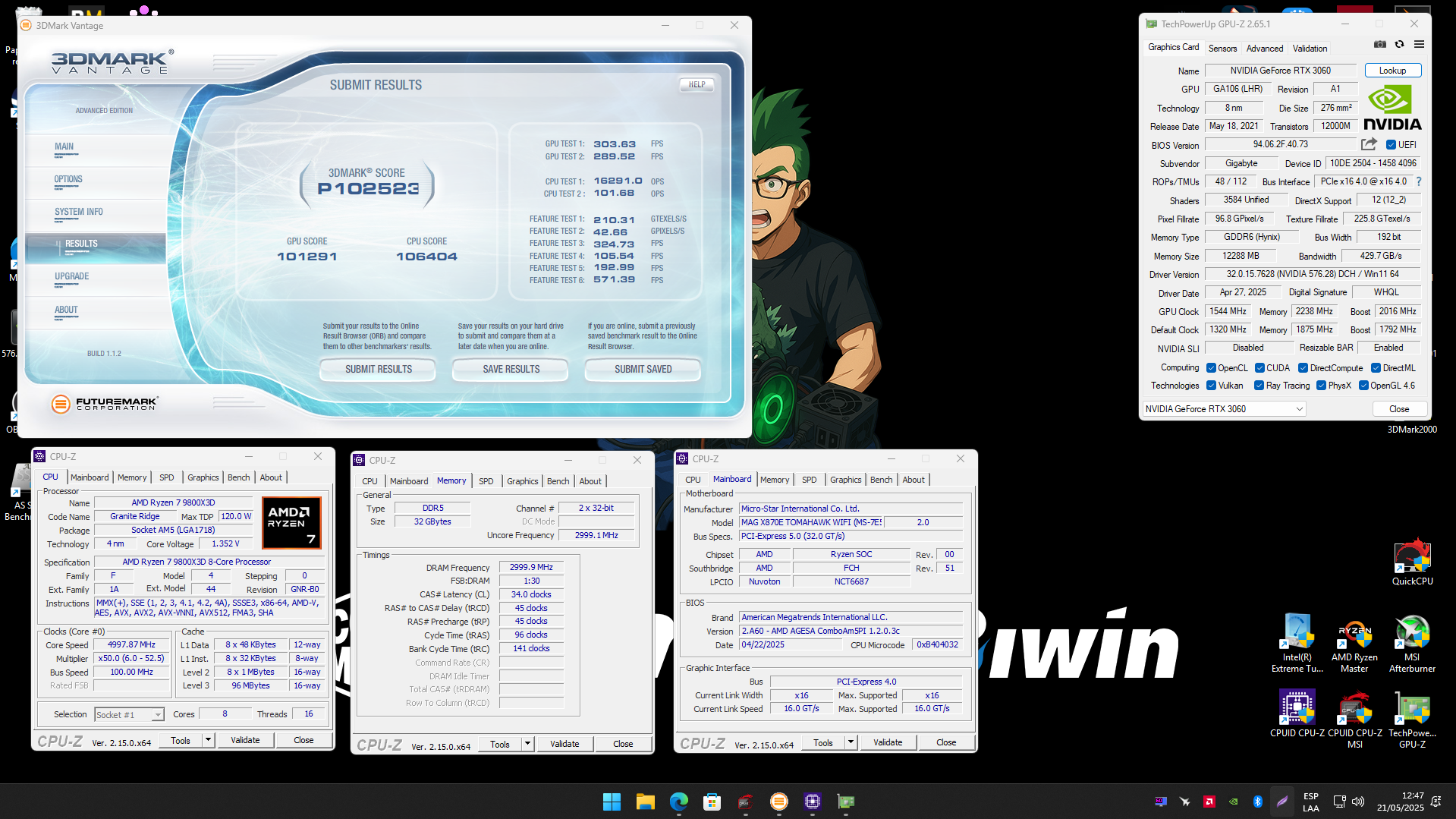The width and height of the screenshot is (1456, 819).
Task: Click the Close button at the bottom of GPU-Z
Action: click(x=1398, y=409)
